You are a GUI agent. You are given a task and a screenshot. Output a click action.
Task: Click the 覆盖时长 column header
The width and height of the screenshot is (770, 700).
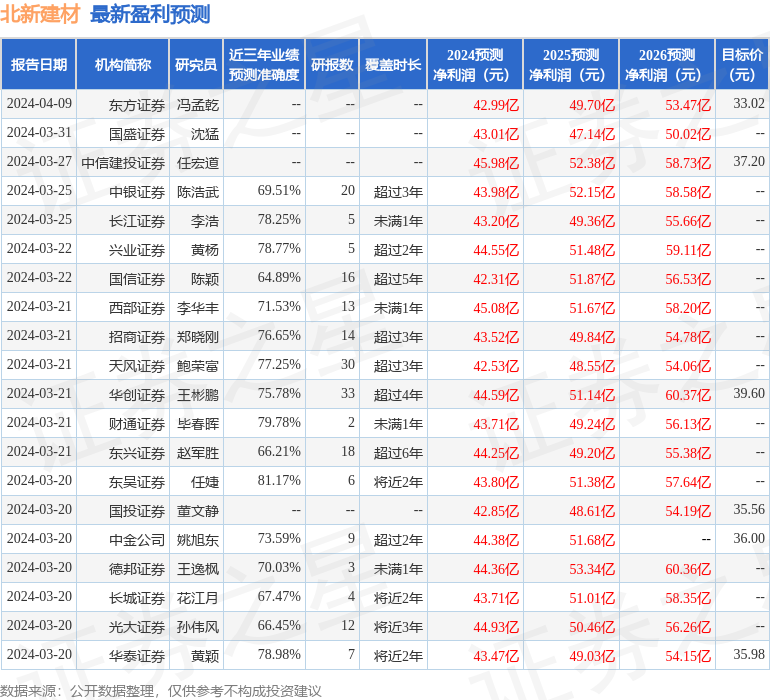(393, 64)
